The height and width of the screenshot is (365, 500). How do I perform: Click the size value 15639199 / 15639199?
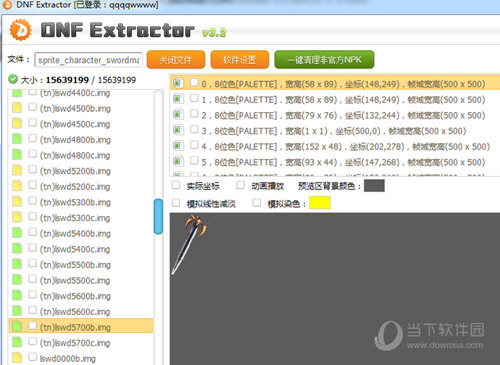point(91,80)
